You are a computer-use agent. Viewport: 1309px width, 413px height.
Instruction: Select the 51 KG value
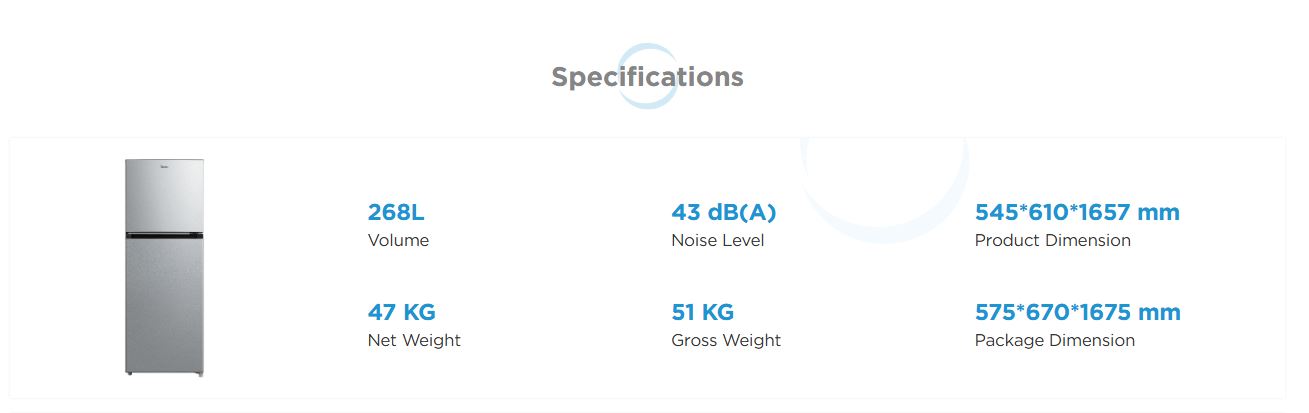(x=702, y=312)
